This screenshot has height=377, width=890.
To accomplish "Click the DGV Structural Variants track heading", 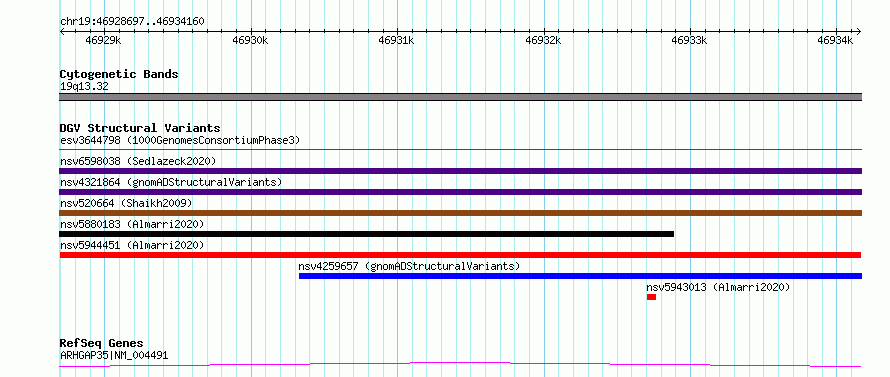I will [x=140, y=128].
